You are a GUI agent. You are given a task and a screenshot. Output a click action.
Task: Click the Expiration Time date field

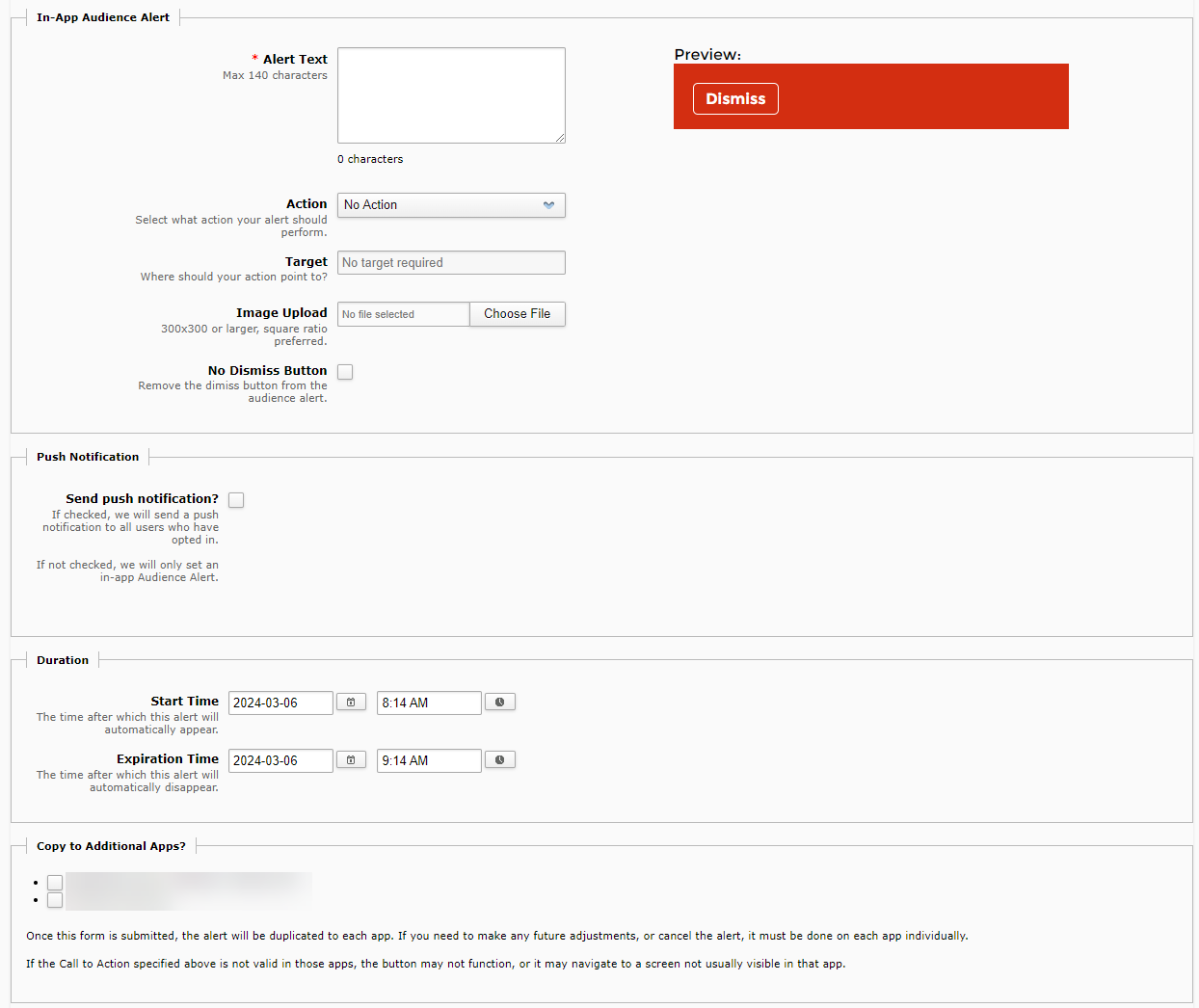280,760
